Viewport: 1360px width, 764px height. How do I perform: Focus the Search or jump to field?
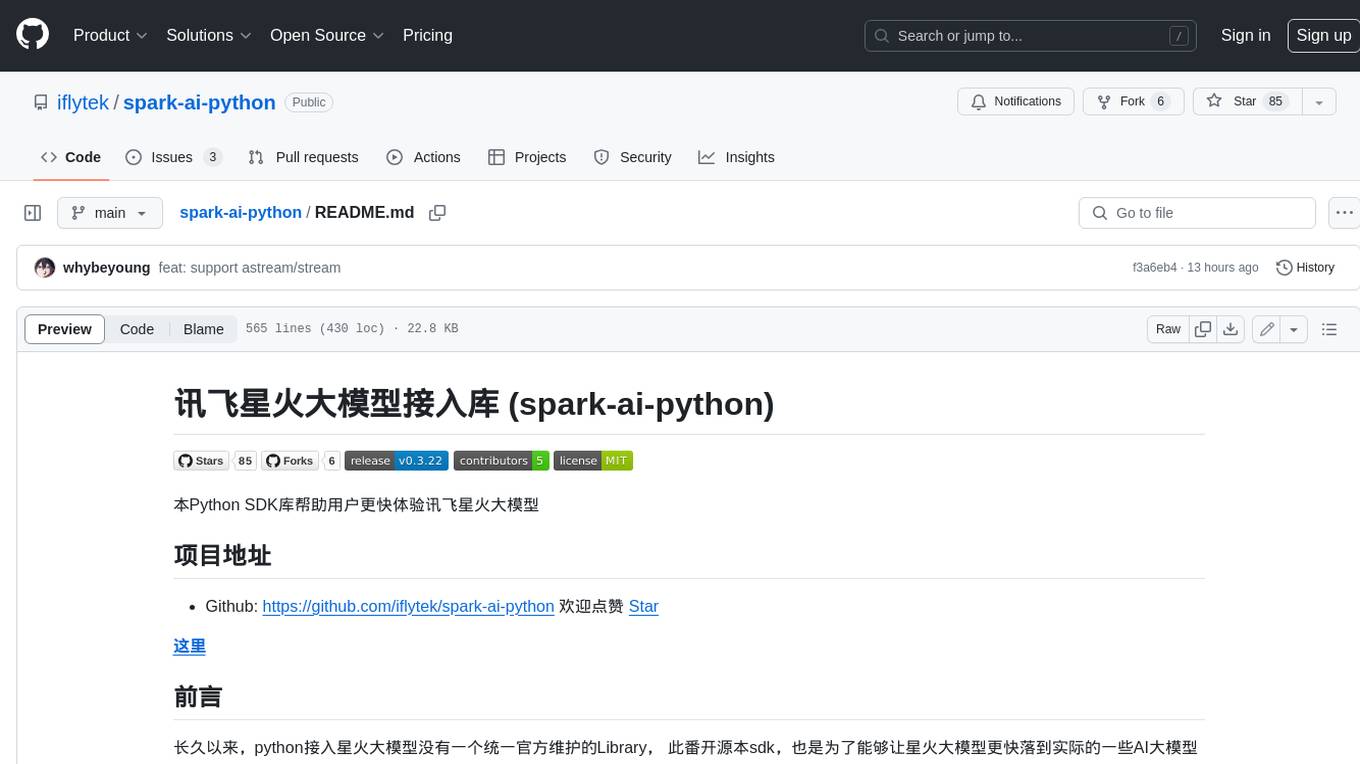1031,35
